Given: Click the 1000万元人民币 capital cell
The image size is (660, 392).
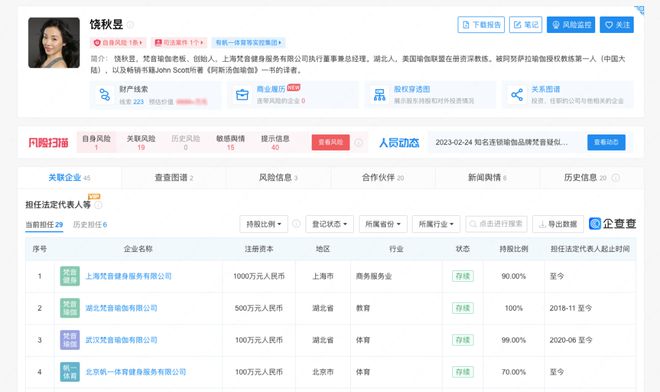Looking at the screenshot, I should tap(259, 276).
